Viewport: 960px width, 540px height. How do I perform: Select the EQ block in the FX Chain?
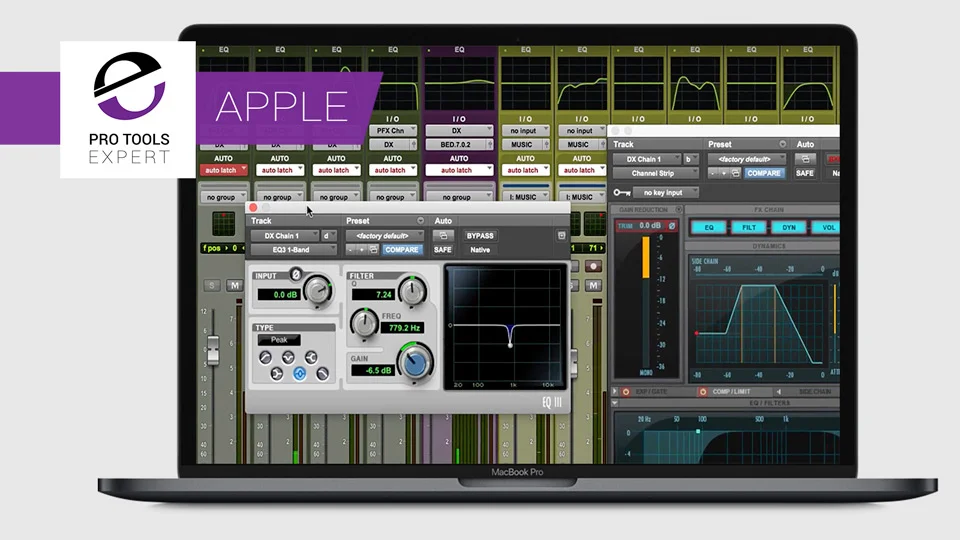coord(708,227)
